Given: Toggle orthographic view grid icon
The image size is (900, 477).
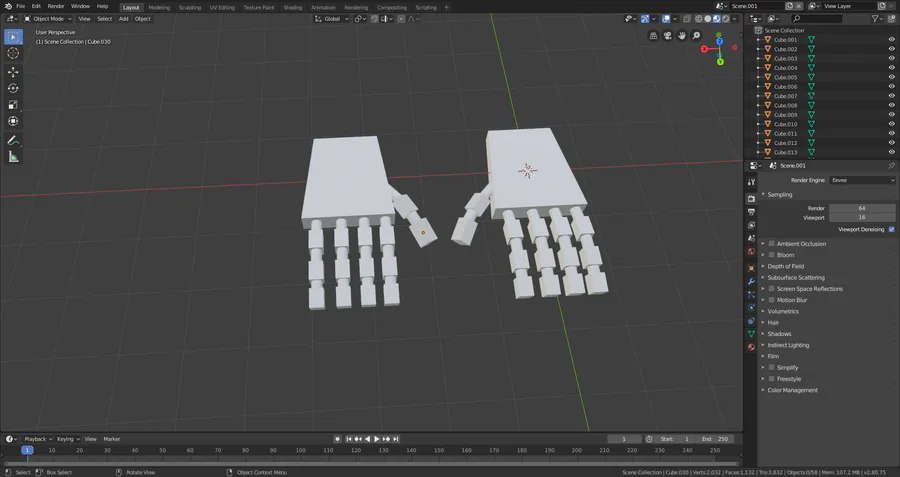Looking at the screenshot, I should tap(653, 36).
